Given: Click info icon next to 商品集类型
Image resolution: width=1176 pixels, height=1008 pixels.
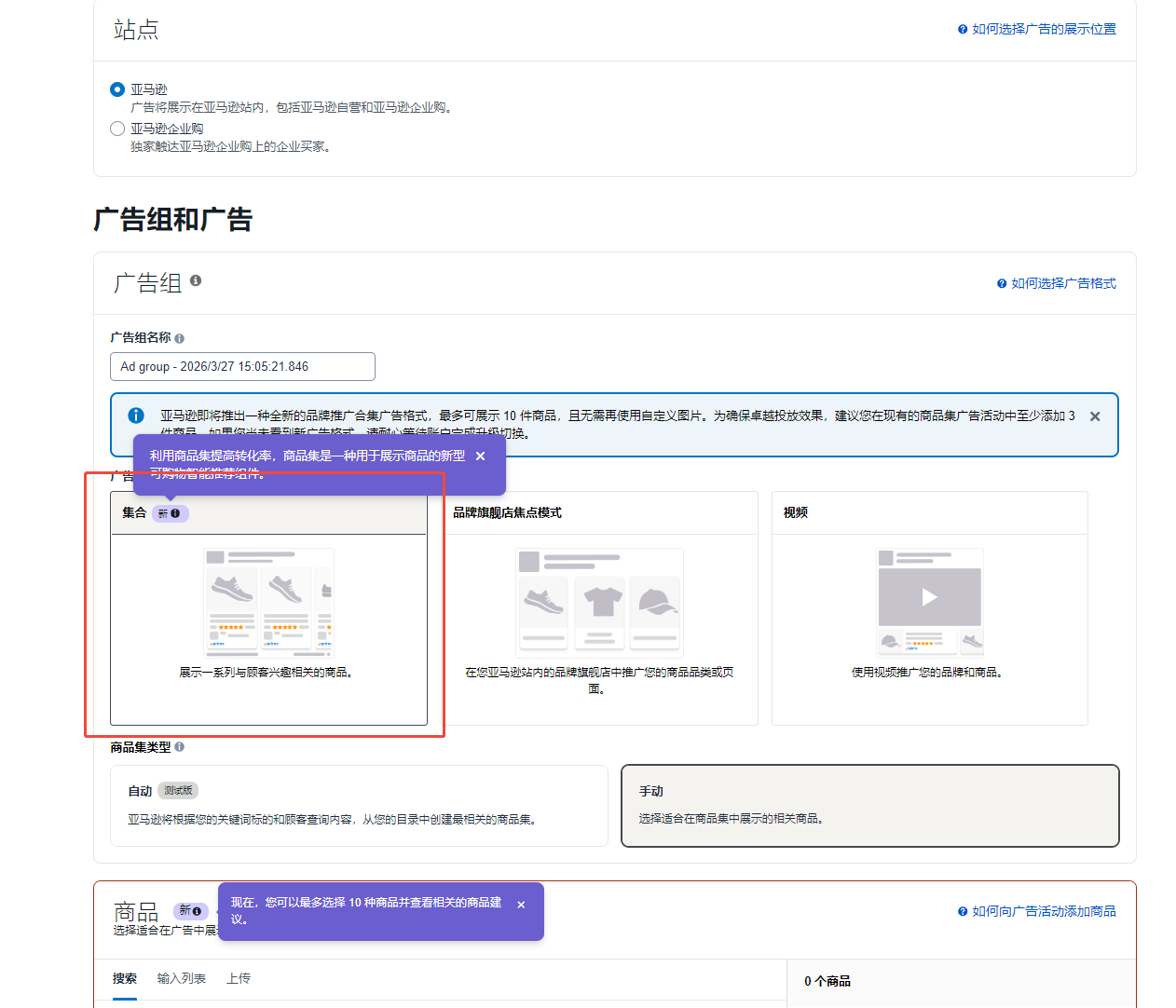Looking at the screenshot, I should point(180,747).
